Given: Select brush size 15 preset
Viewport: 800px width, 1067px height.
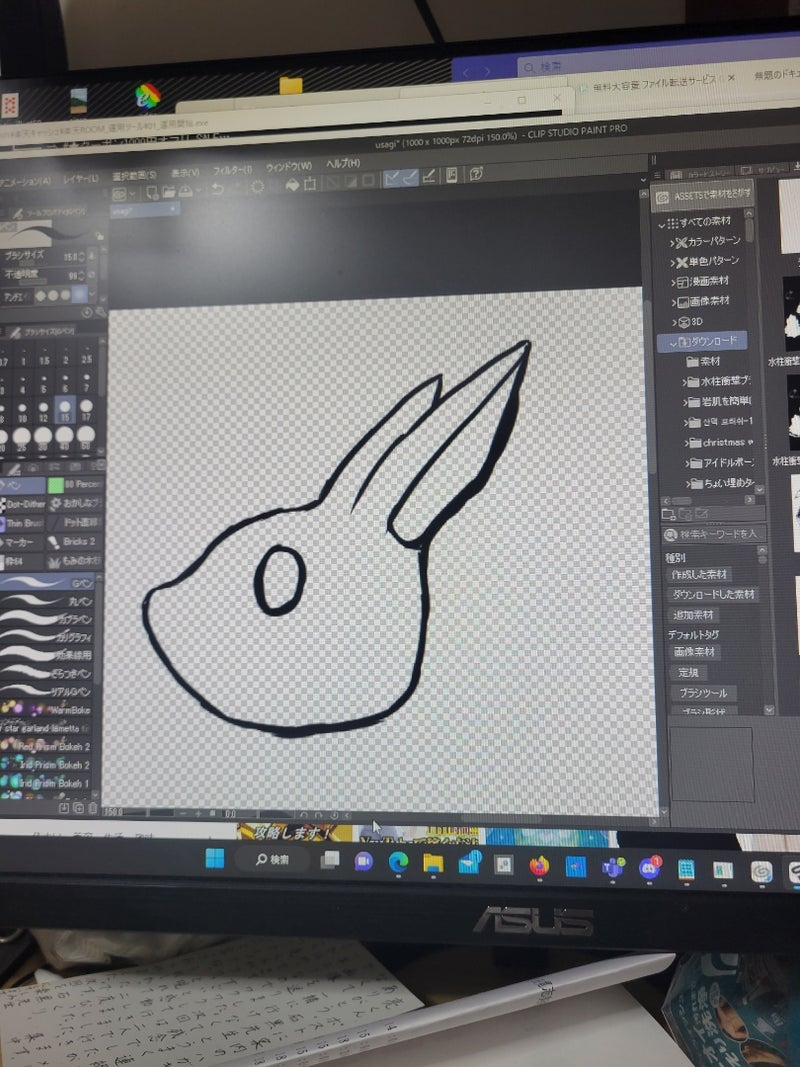Looking at the screenshot, I should [65, 410].
